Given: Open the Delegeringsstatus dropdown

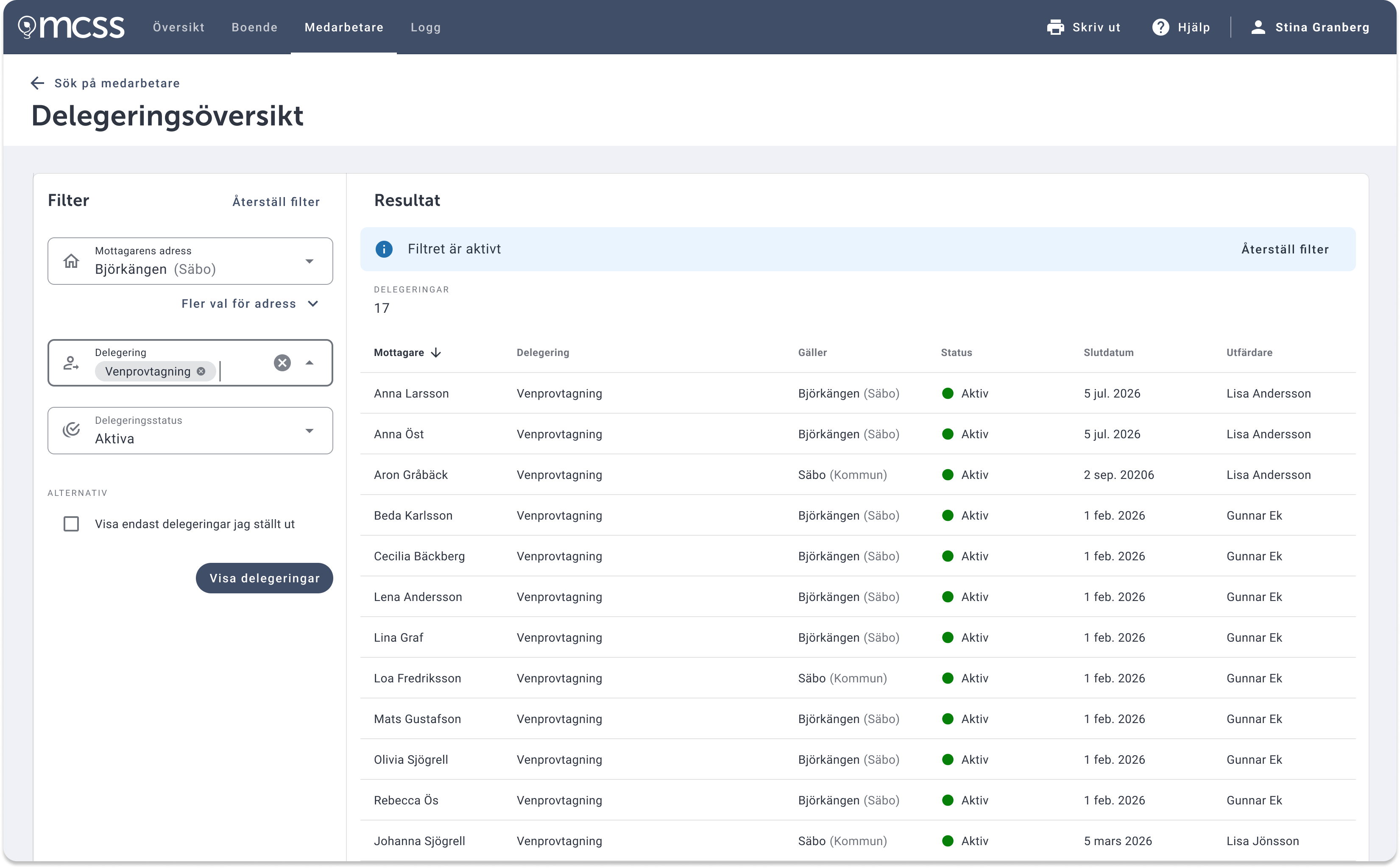Looking at the screenshot, I should pos(190,431).
